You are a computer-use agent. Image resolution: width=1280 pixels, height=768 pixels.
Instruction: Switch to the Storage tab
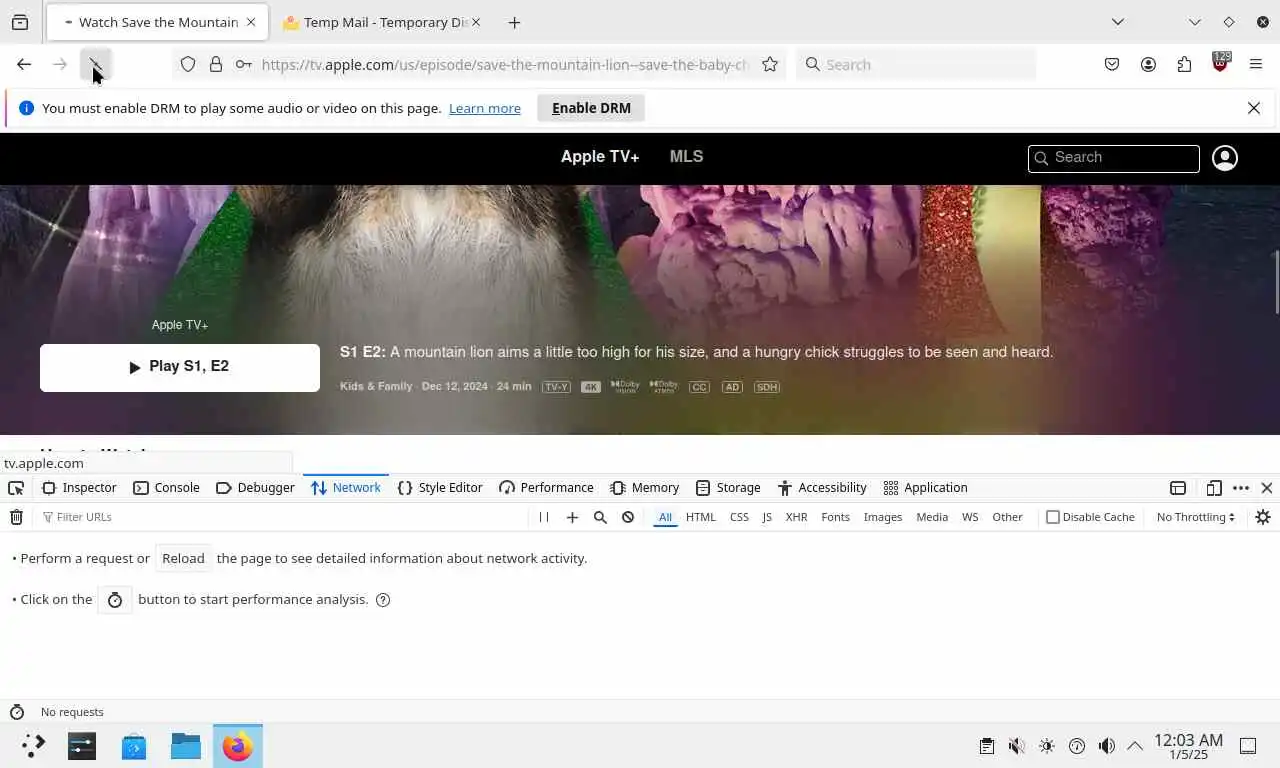click(x=728, y=488)
